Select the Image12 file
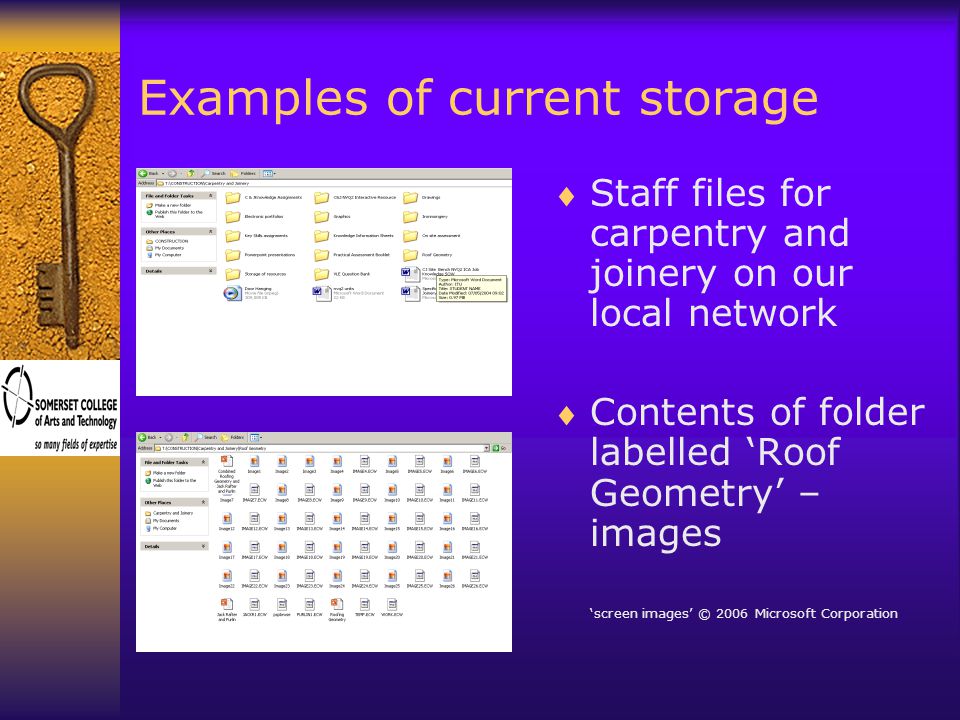960x720 pixels. click(x=227, y=522)
